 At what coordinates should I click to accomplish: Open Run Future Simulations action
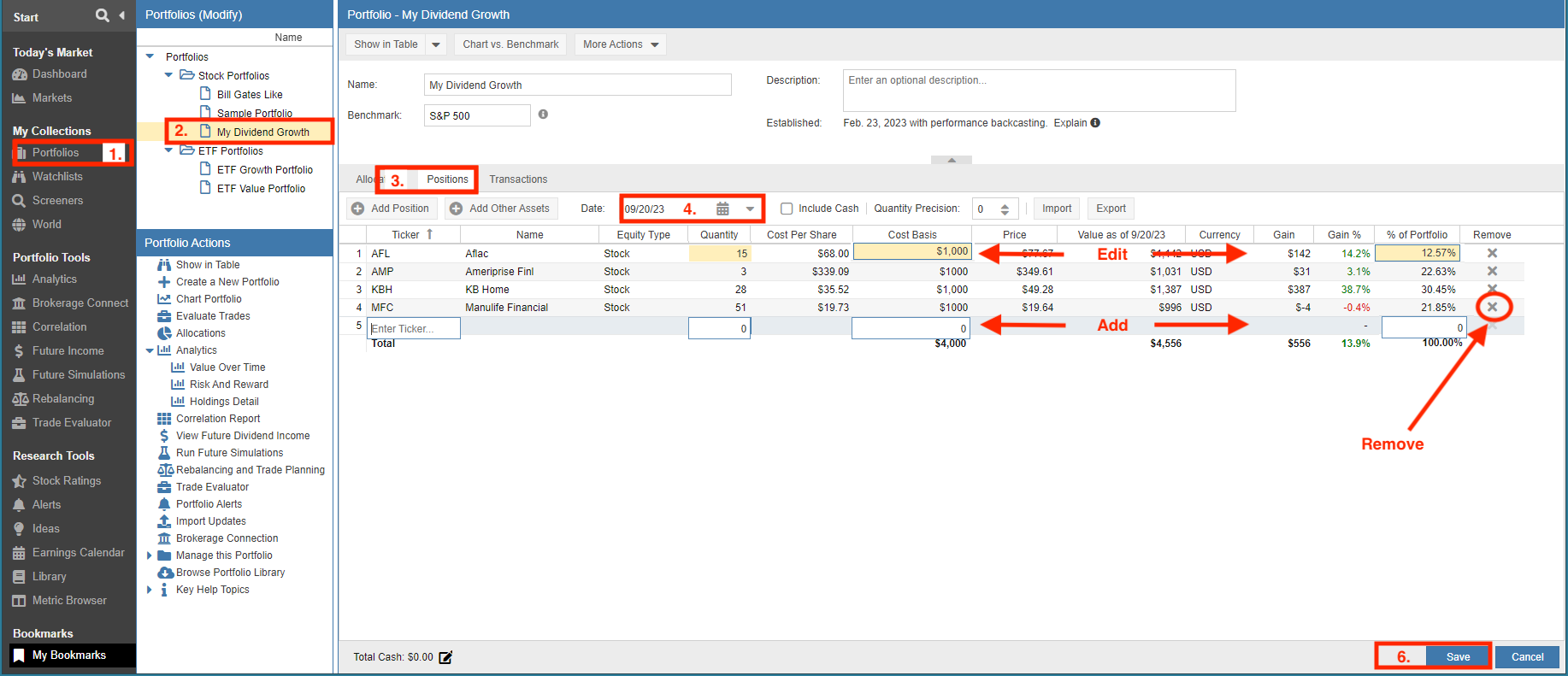229,453
